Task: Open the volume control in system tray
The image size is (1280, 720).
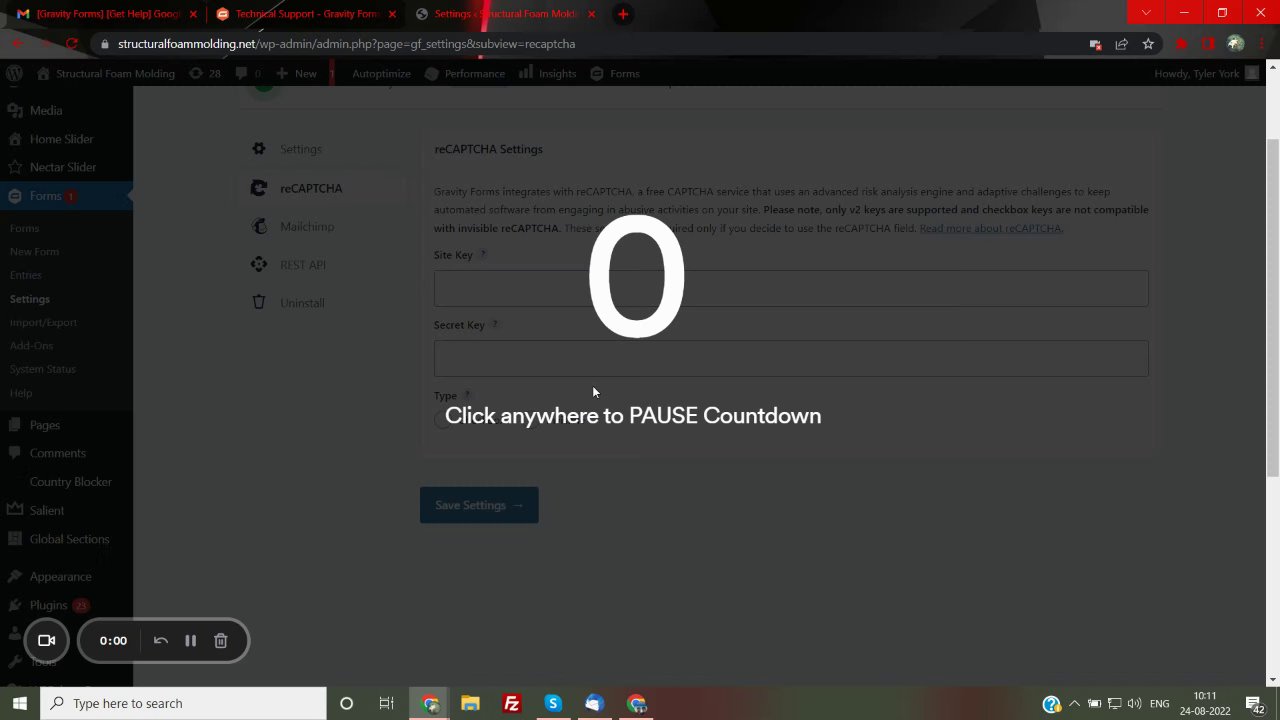Action: click(x=1134, y=703)
